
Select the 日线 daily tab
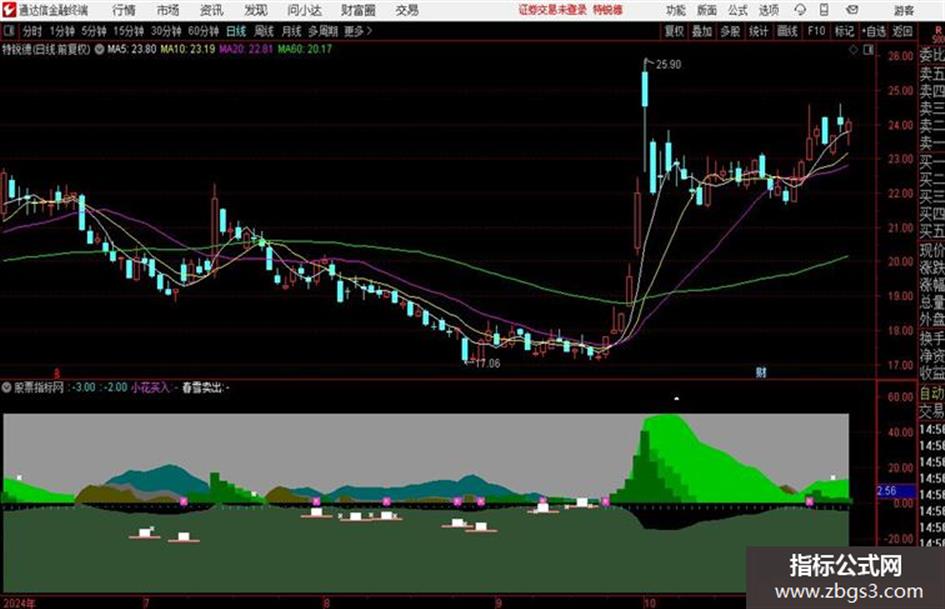tap(236, 31)
